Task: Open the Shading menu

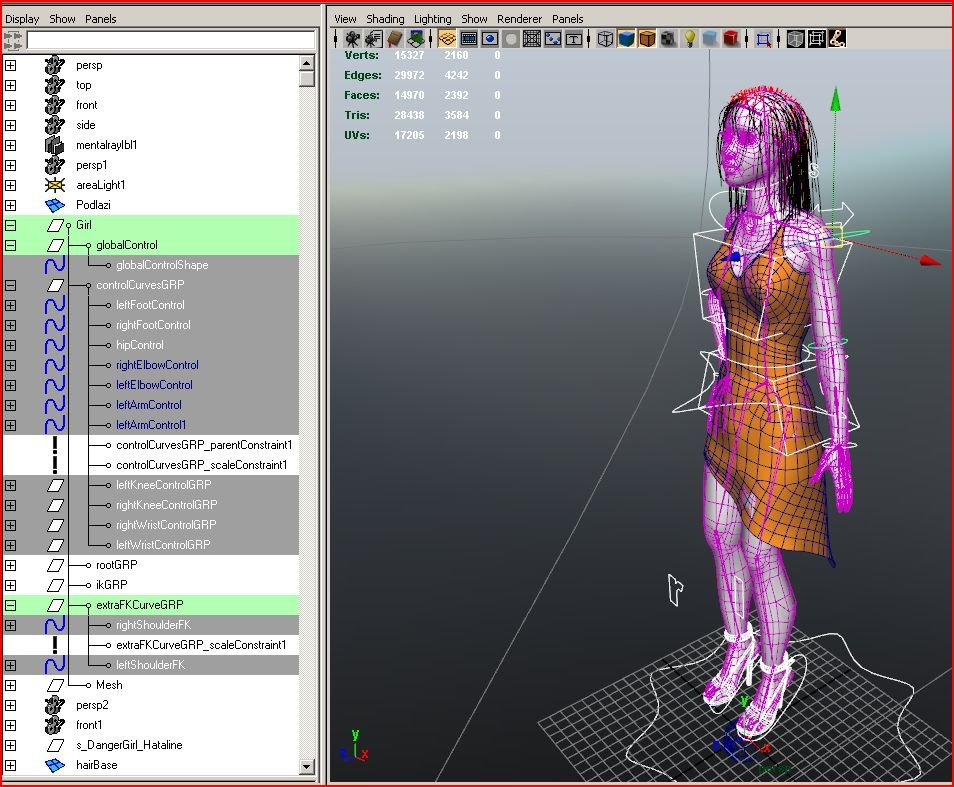Action: point(385,18)
